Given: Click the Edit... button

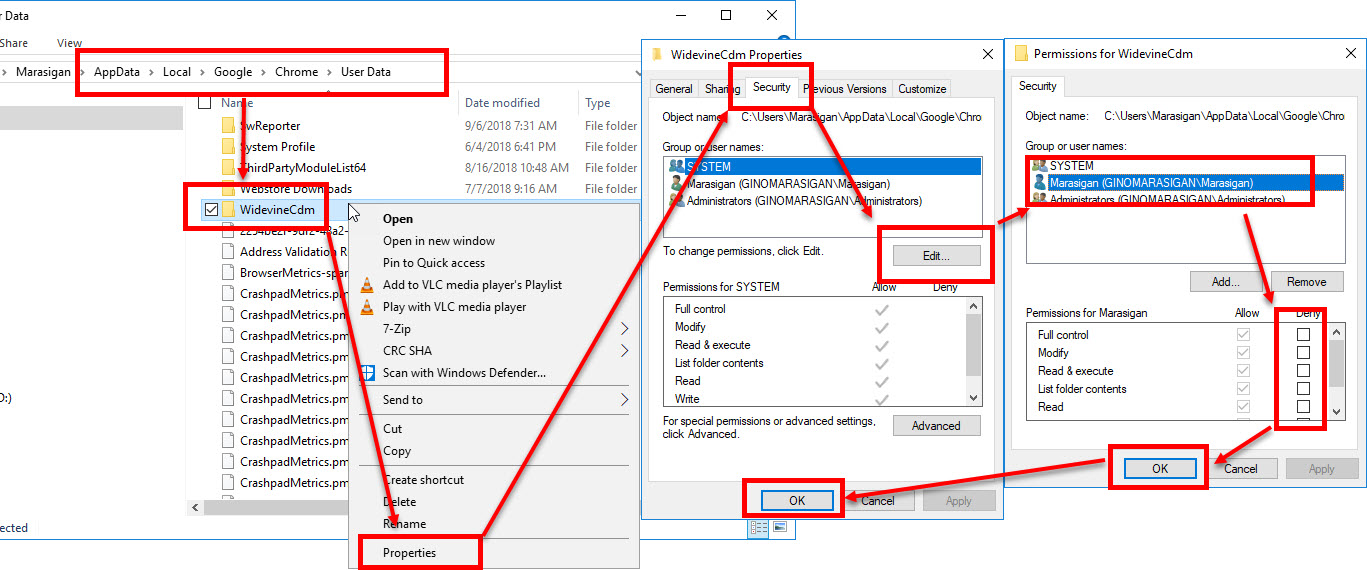Looking at the screenshot, I should tap(936, 256).
